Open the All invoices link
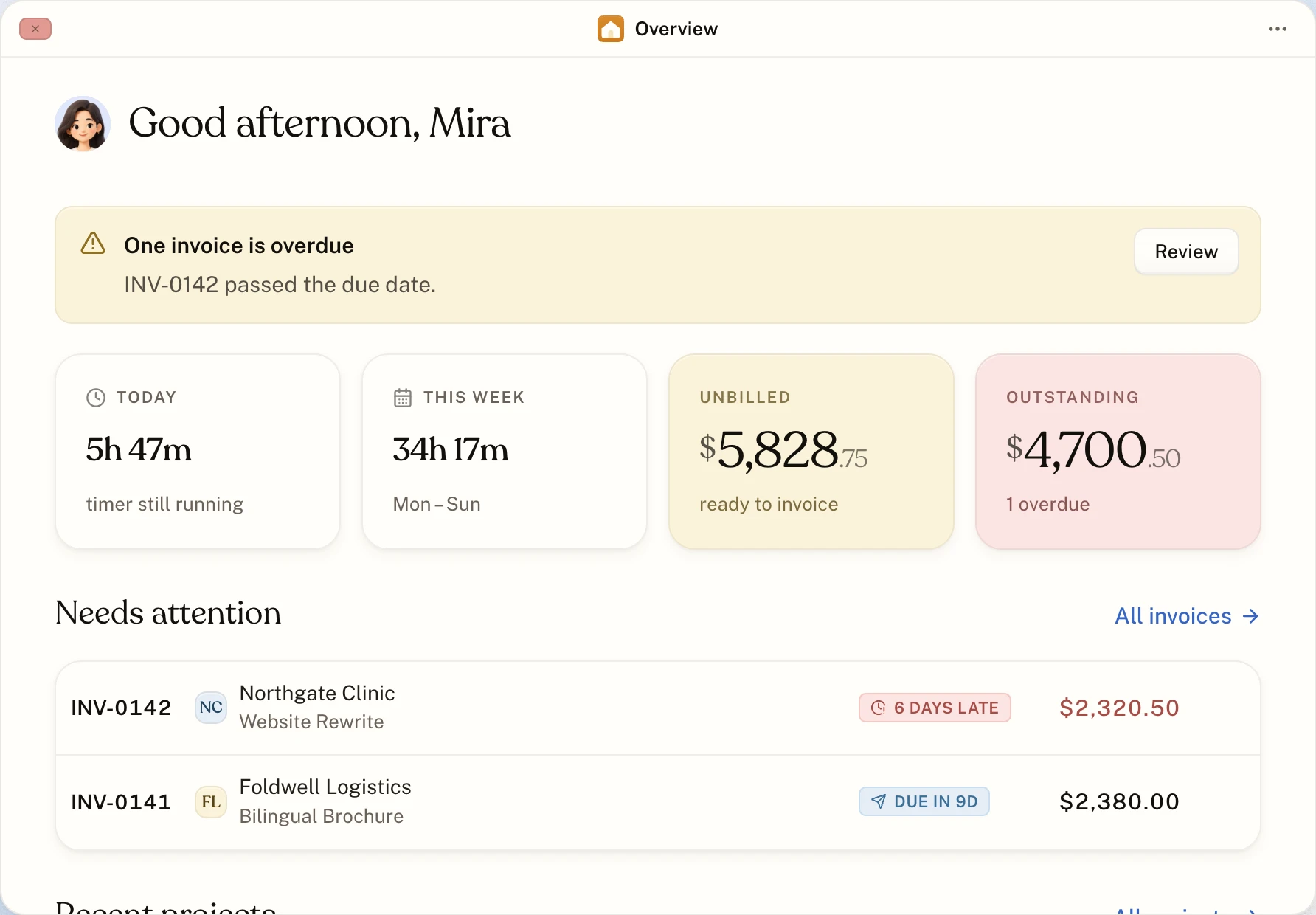The width and height of the screenshot is (1316, 915). (x=1186, y=616)
